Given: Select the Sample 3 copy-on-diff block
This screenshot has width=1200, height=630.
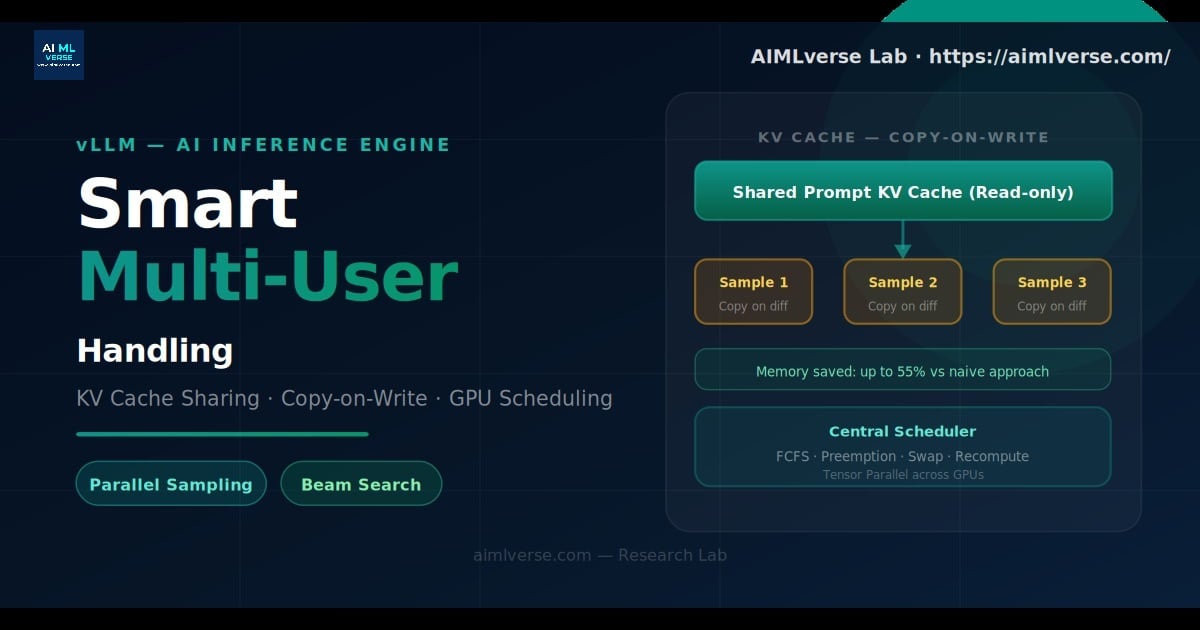Looking at the screenshot, I should 1051,291.
